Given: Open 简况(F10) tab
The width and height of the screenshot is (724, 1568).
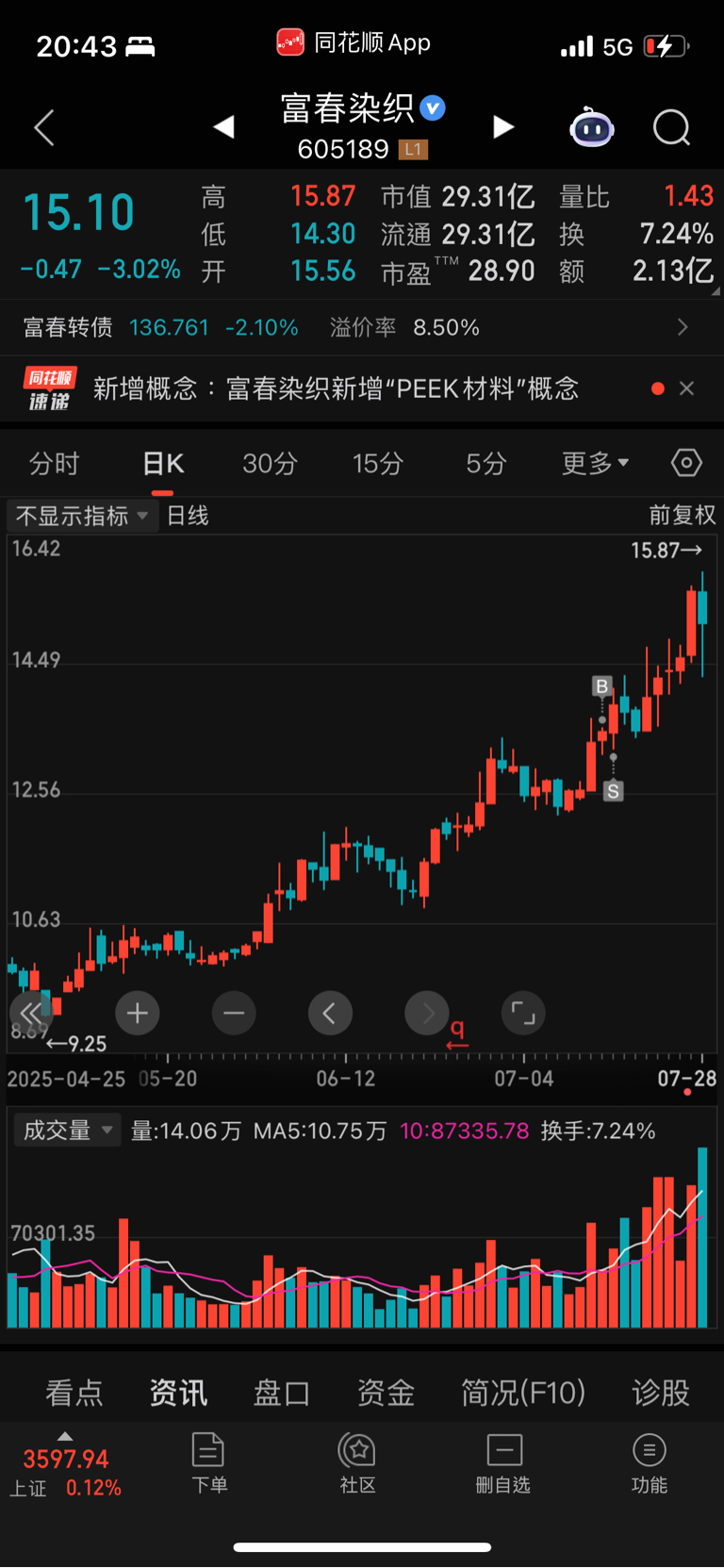Looking at the screenshot, I should tap(523, 1393).
